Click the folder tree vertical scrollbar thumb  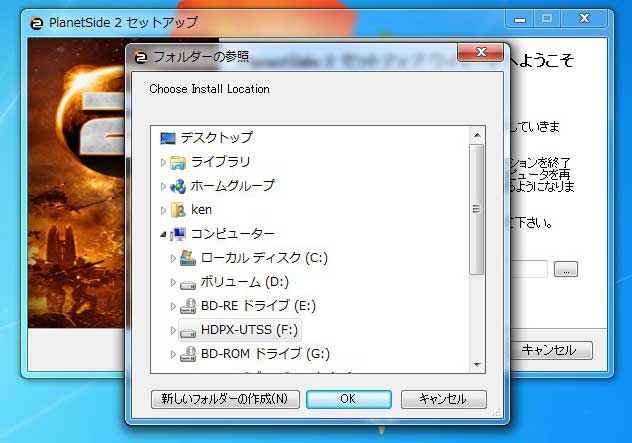[477, 209]
